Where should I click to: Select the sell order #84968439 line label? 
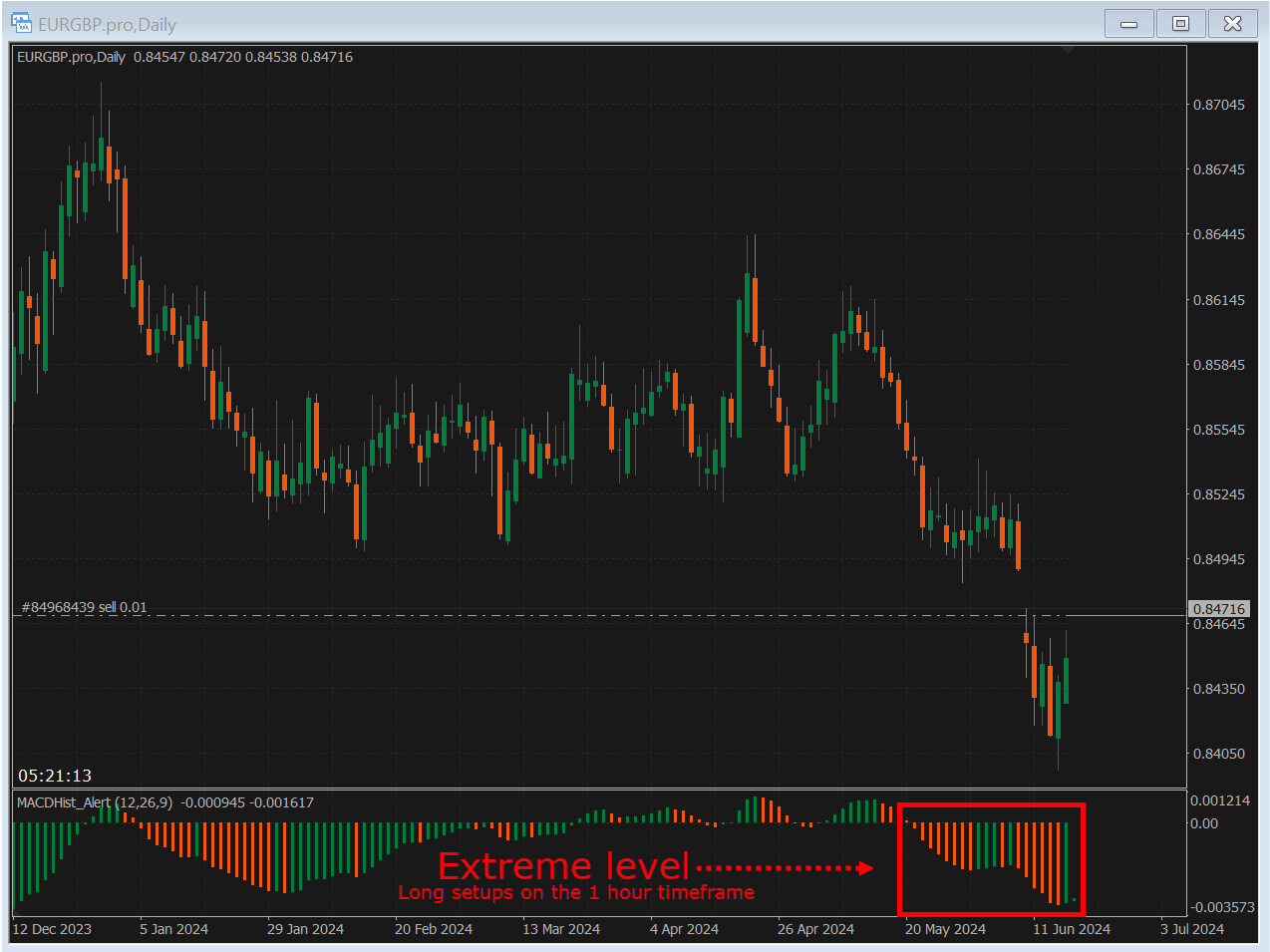pyautogui.click(x=84, y=607)
